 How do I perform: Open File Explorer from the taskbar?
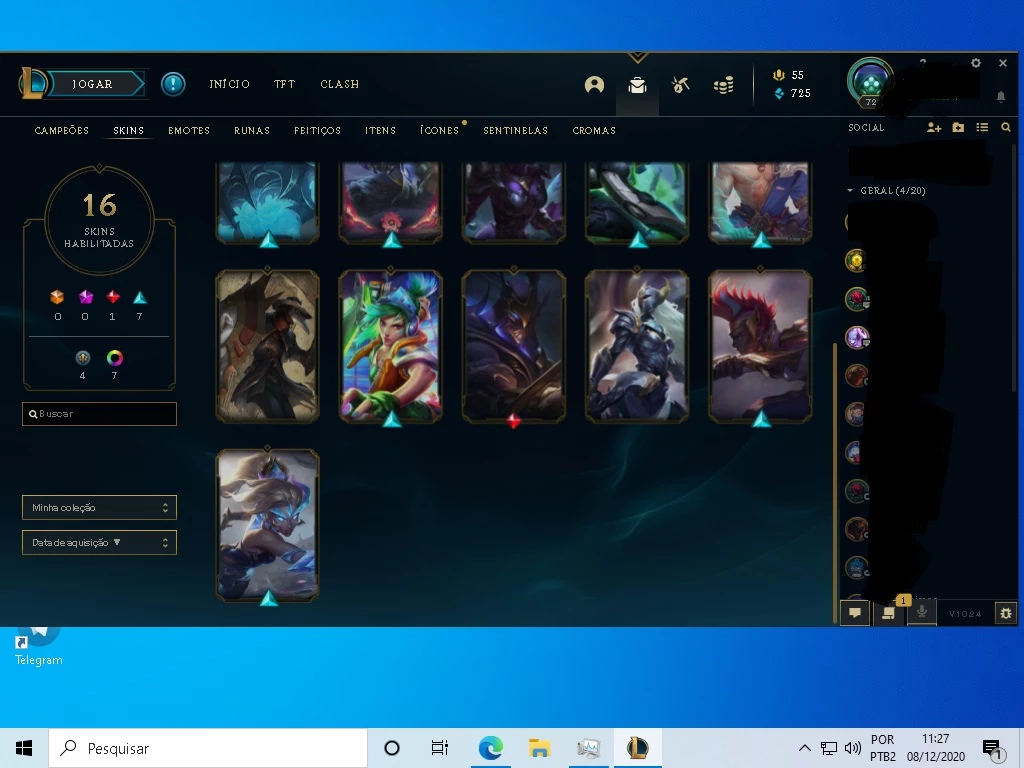(539, 748)
